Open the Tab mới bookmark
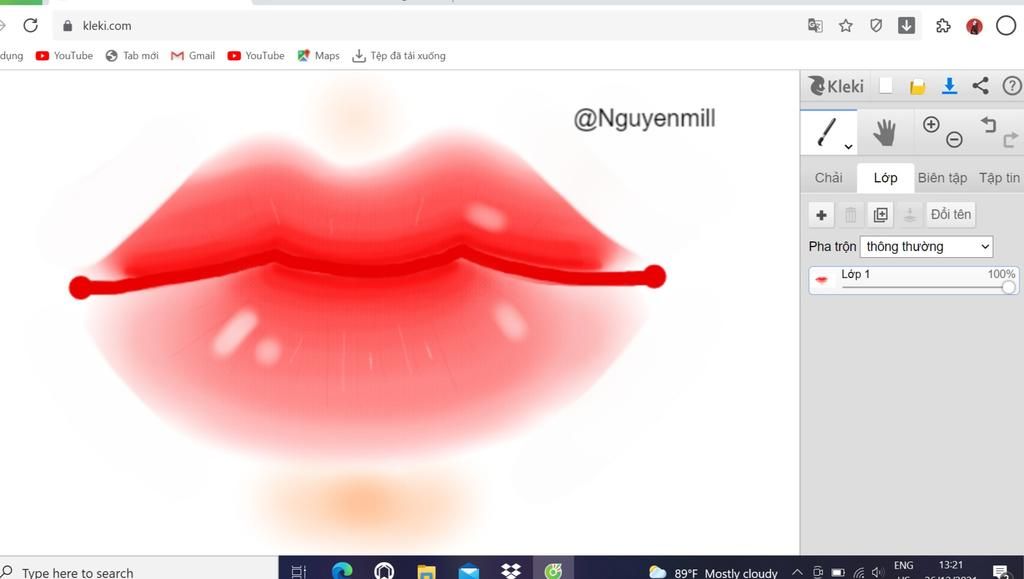Screen dimensions: 1024x579 point(132,55)
